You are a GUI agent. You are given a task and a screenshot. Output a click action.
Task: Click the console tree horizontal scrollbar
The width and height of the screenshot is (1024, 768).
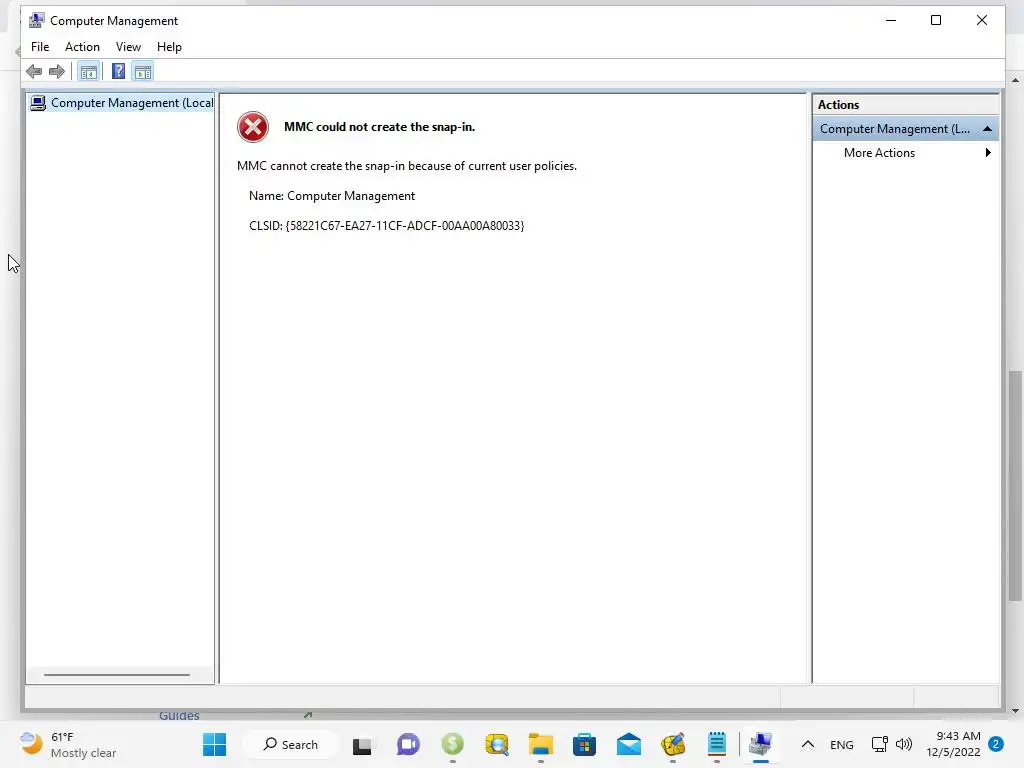pos(117,675)
